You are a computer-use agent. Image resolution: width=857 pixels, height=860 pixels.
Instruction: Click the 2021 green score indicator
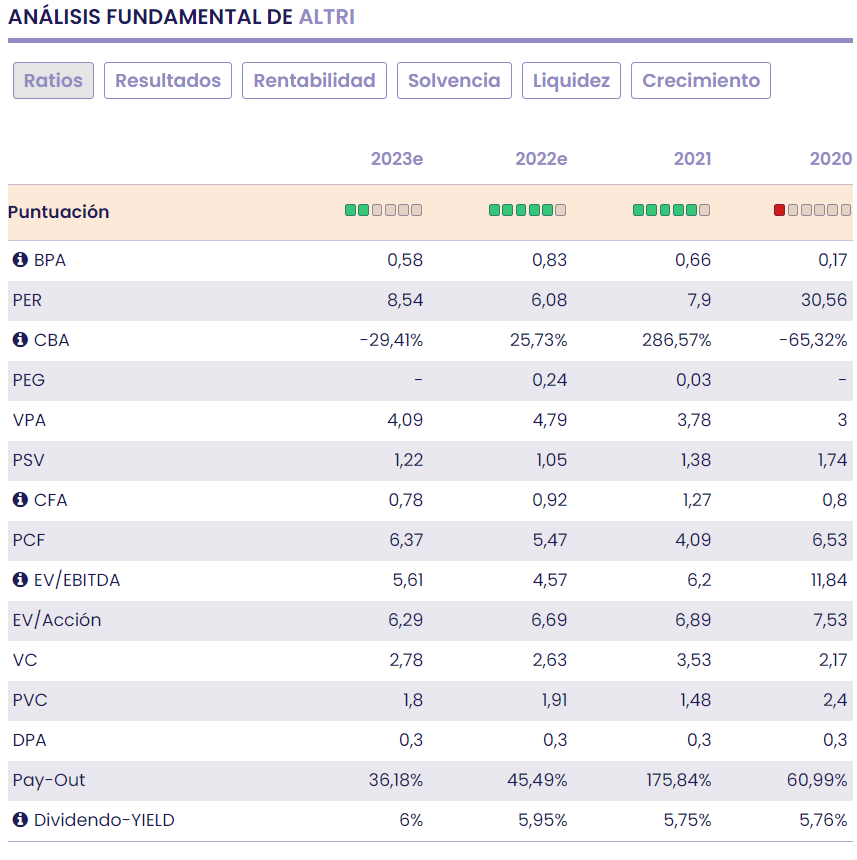pyautogui.click(x=671, y=210)
